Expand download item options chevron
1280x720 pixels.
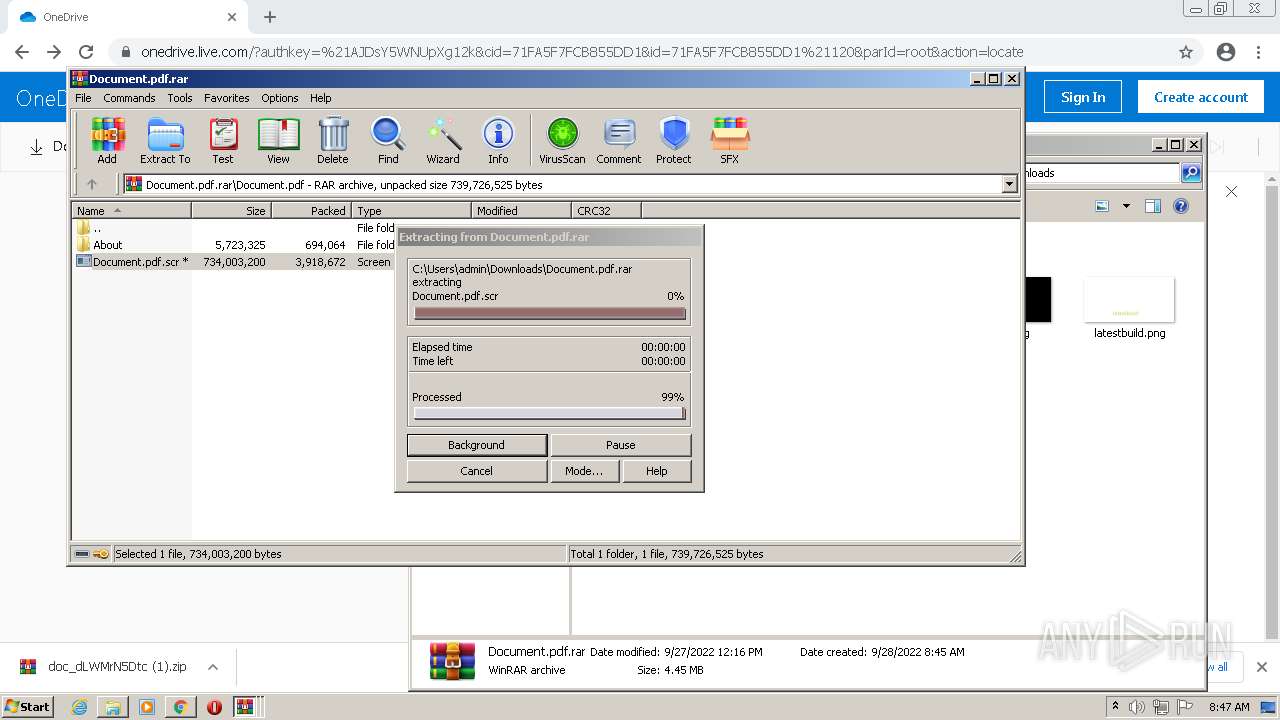[x=212, y=667]
